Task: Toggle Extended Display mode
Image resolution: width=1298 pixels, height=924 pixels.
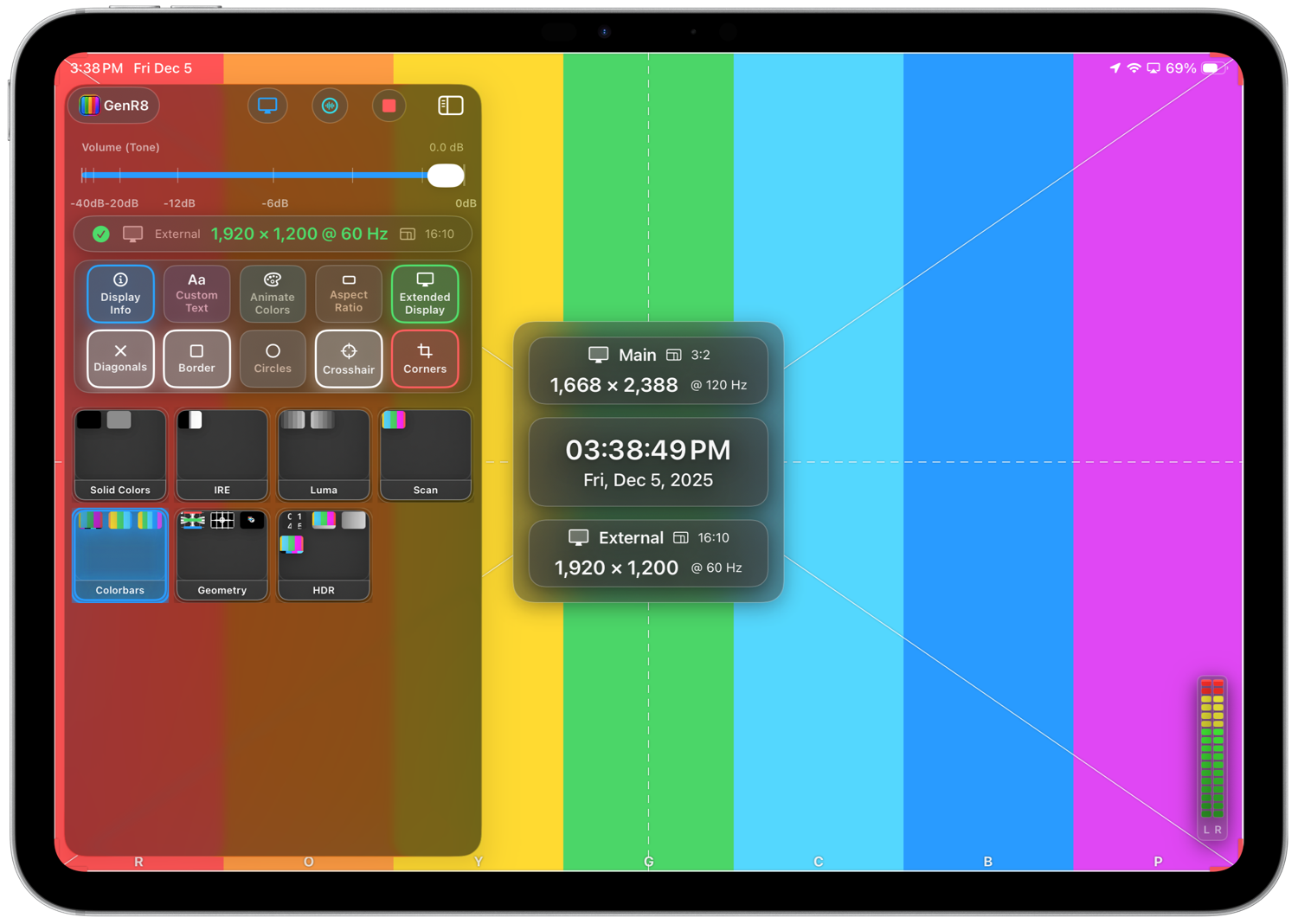Action: 425,294
